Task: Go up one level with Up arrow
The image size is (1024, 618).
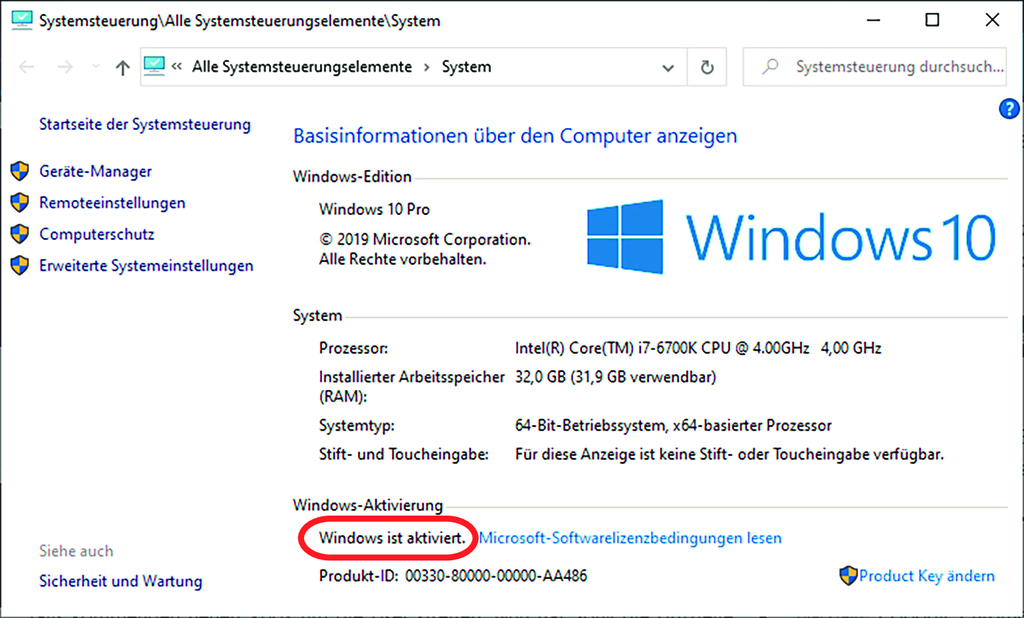Action: point(122,67)
